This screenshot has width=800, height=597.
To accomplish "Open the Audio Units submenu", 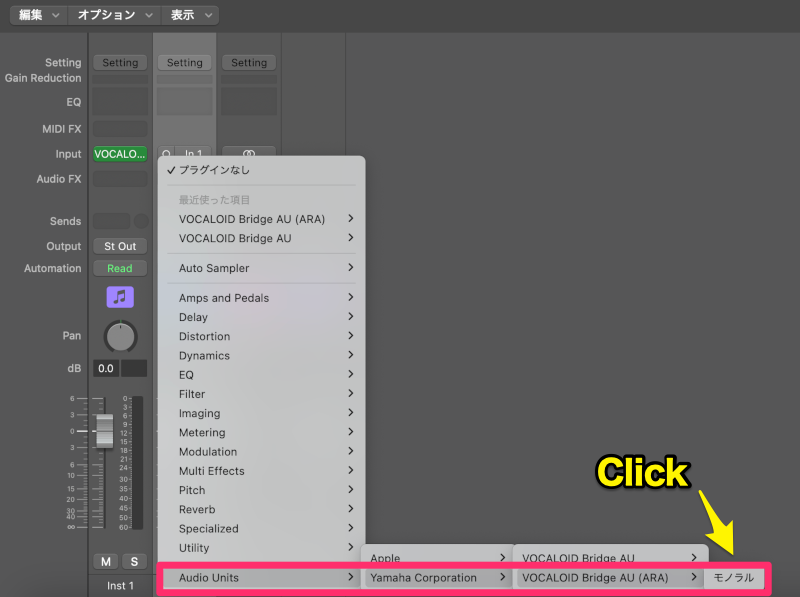I will 261,578.
